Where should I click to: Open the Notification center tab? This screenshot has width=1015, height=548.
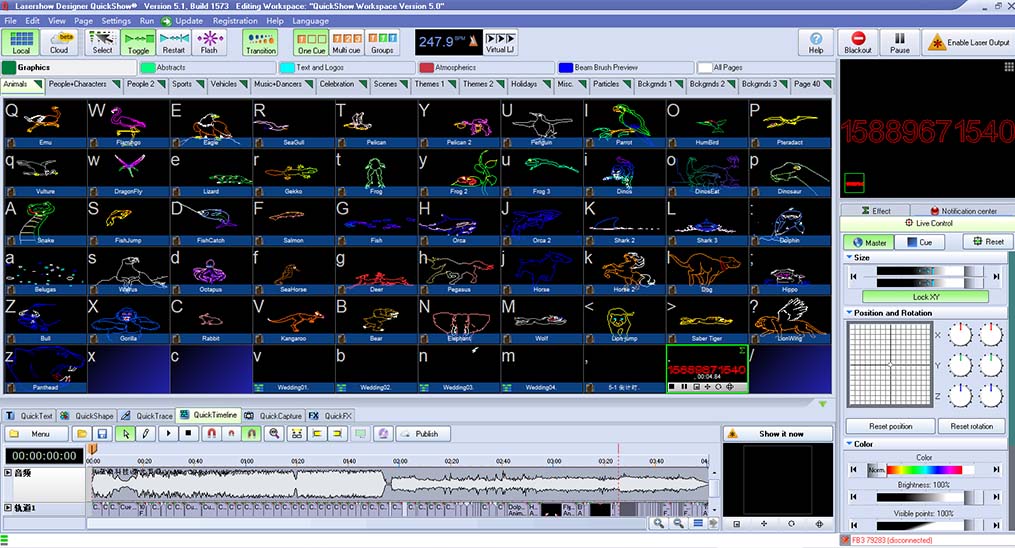point(963,211)
